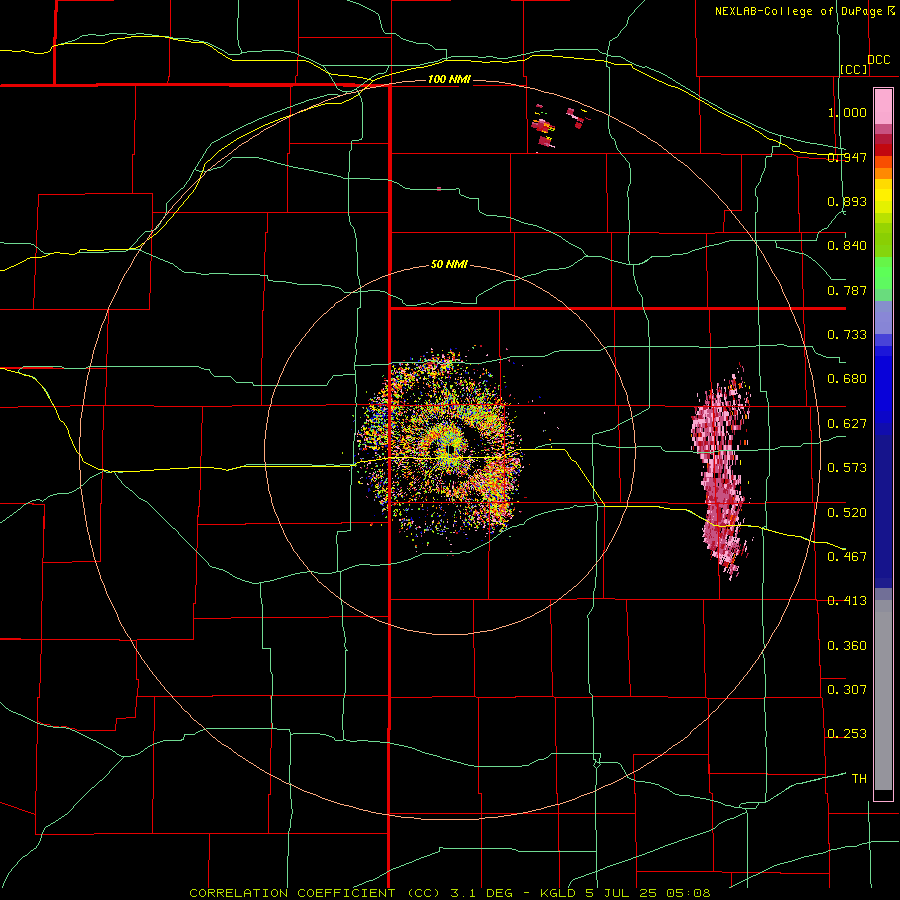Click the DCC product label
The width and height of the screenshot is (900, 900).
(x=878, y=60)
